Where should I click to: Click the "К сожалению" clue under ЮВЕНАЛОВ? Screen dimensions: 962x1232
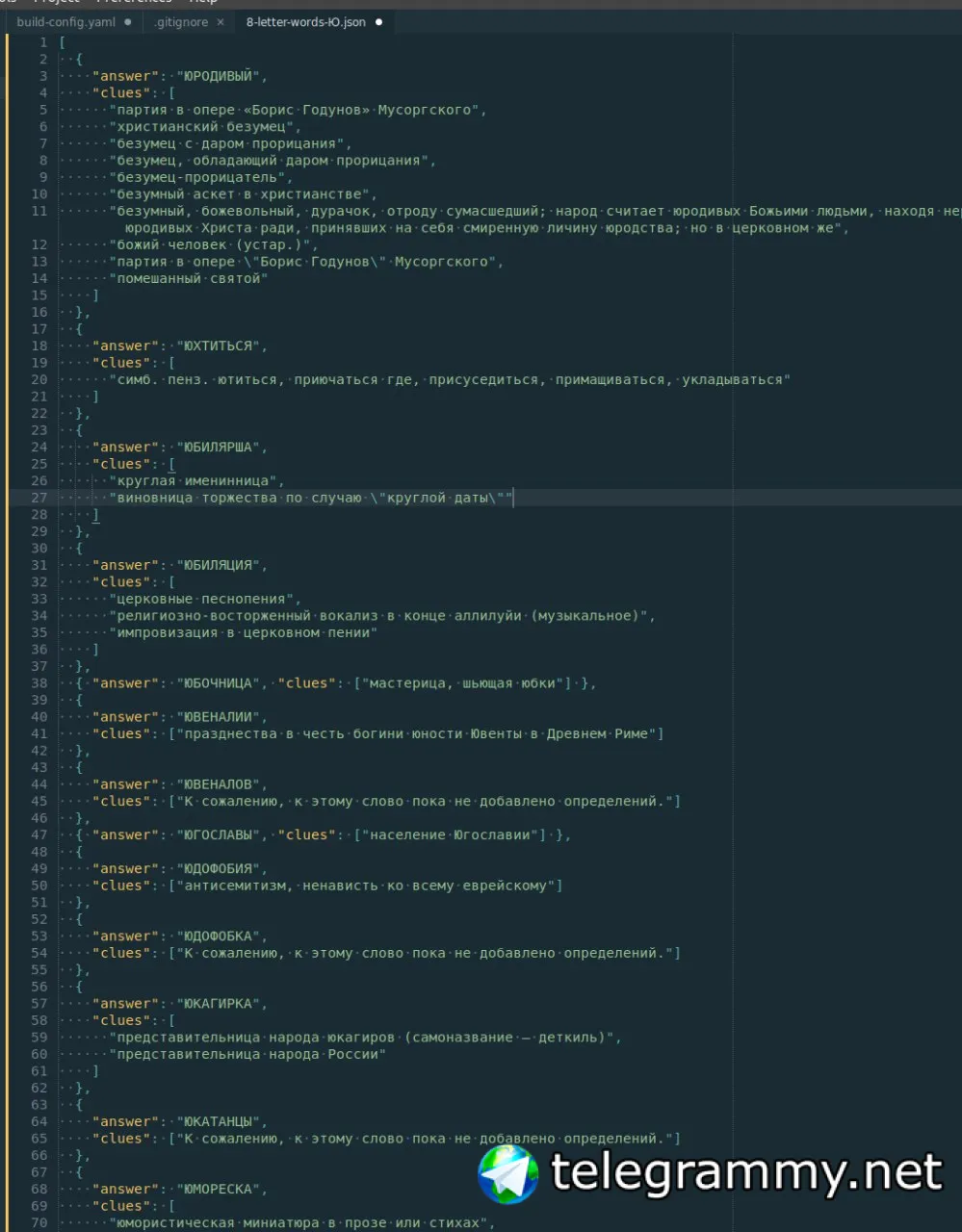click(425, 801)
